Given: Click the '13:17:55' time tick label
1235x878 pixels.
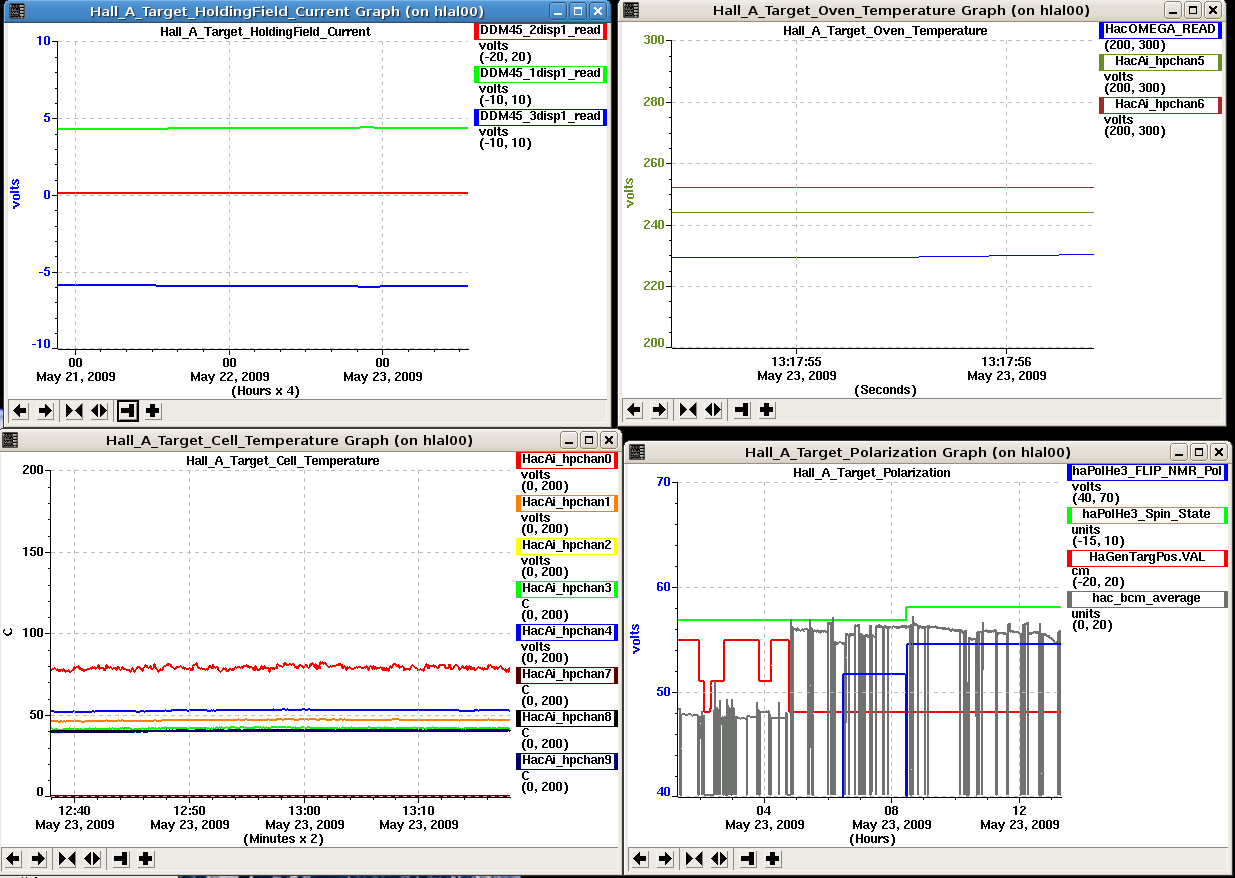Looking at the screenshot, I should click(x=797, y=362).
